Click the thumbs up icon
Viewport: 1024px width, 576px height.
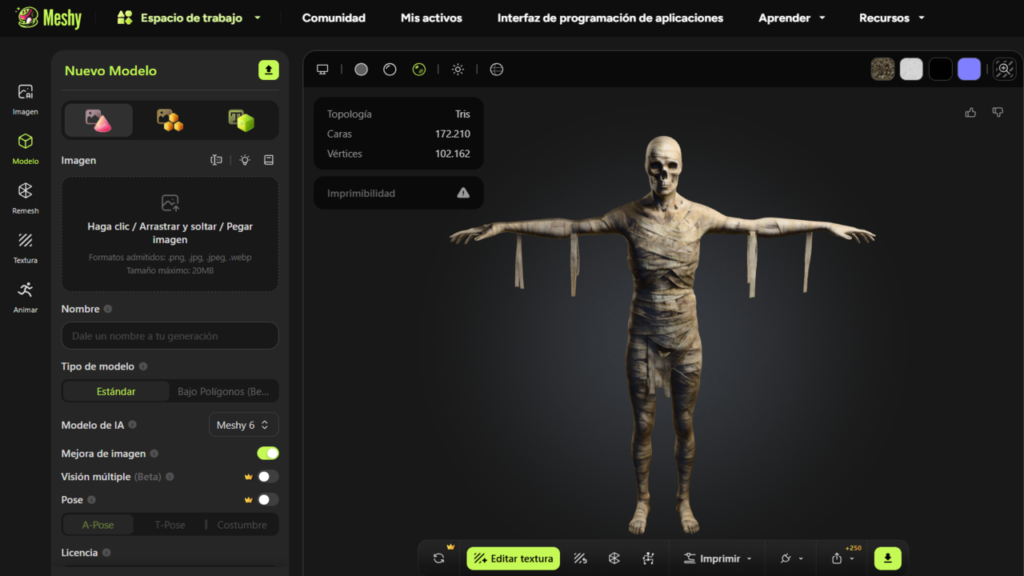tap(970, 112)
